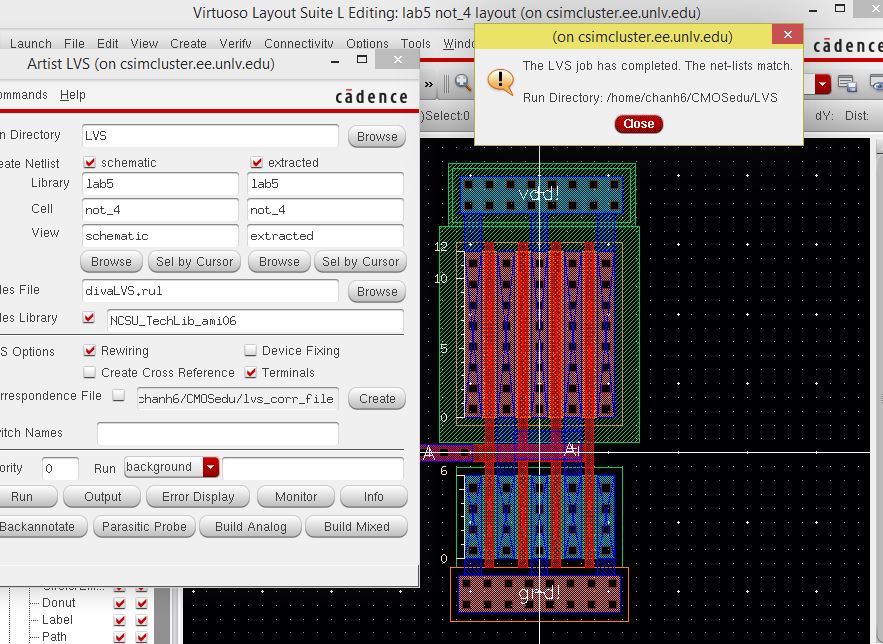Toggle the extracted netlist checkbox
The image size is (883, 644).
[257, 162]
